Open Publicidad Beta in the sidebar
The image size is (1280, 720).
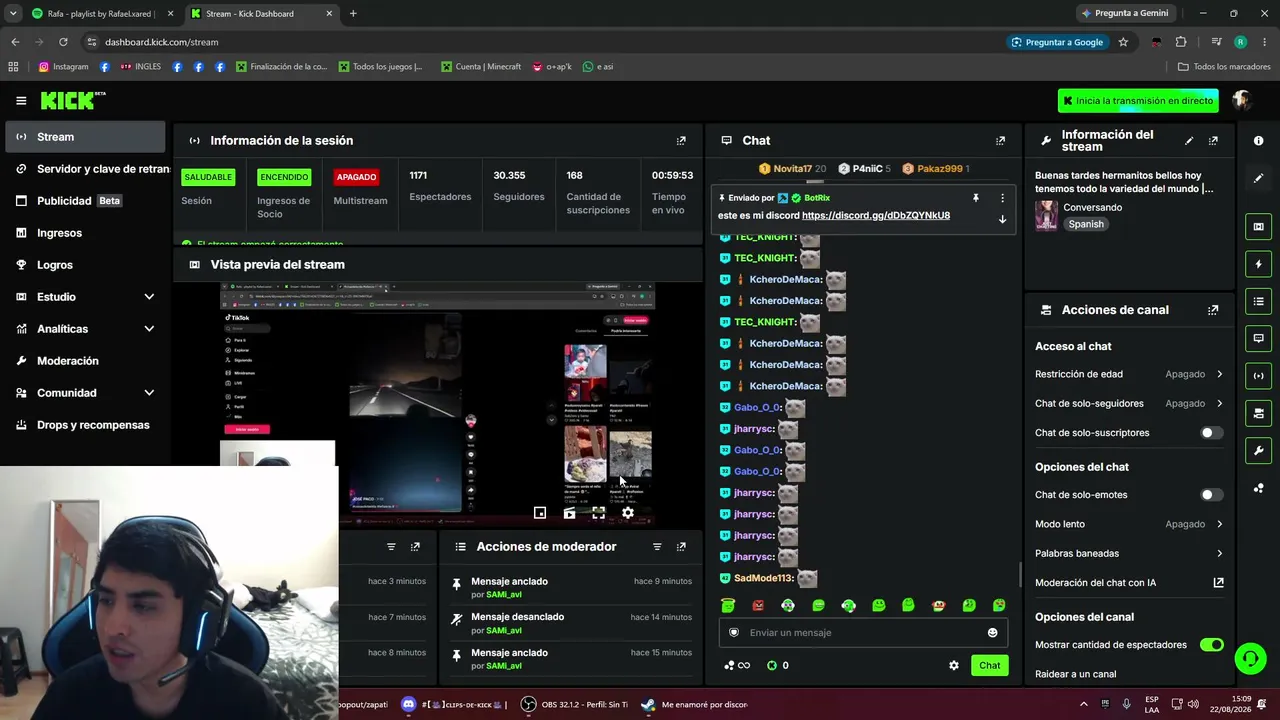tap(85, 201)
